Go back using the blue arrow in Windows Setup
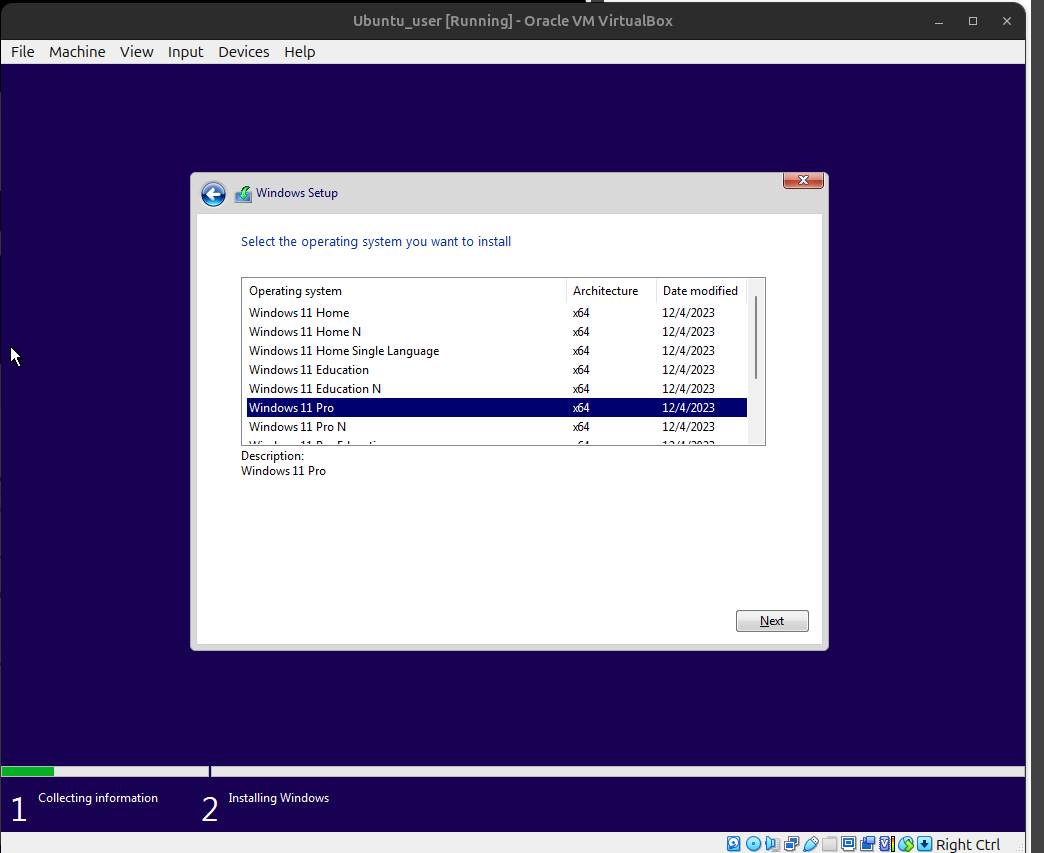Screen dimensions: 1044x853 (213, 194)
